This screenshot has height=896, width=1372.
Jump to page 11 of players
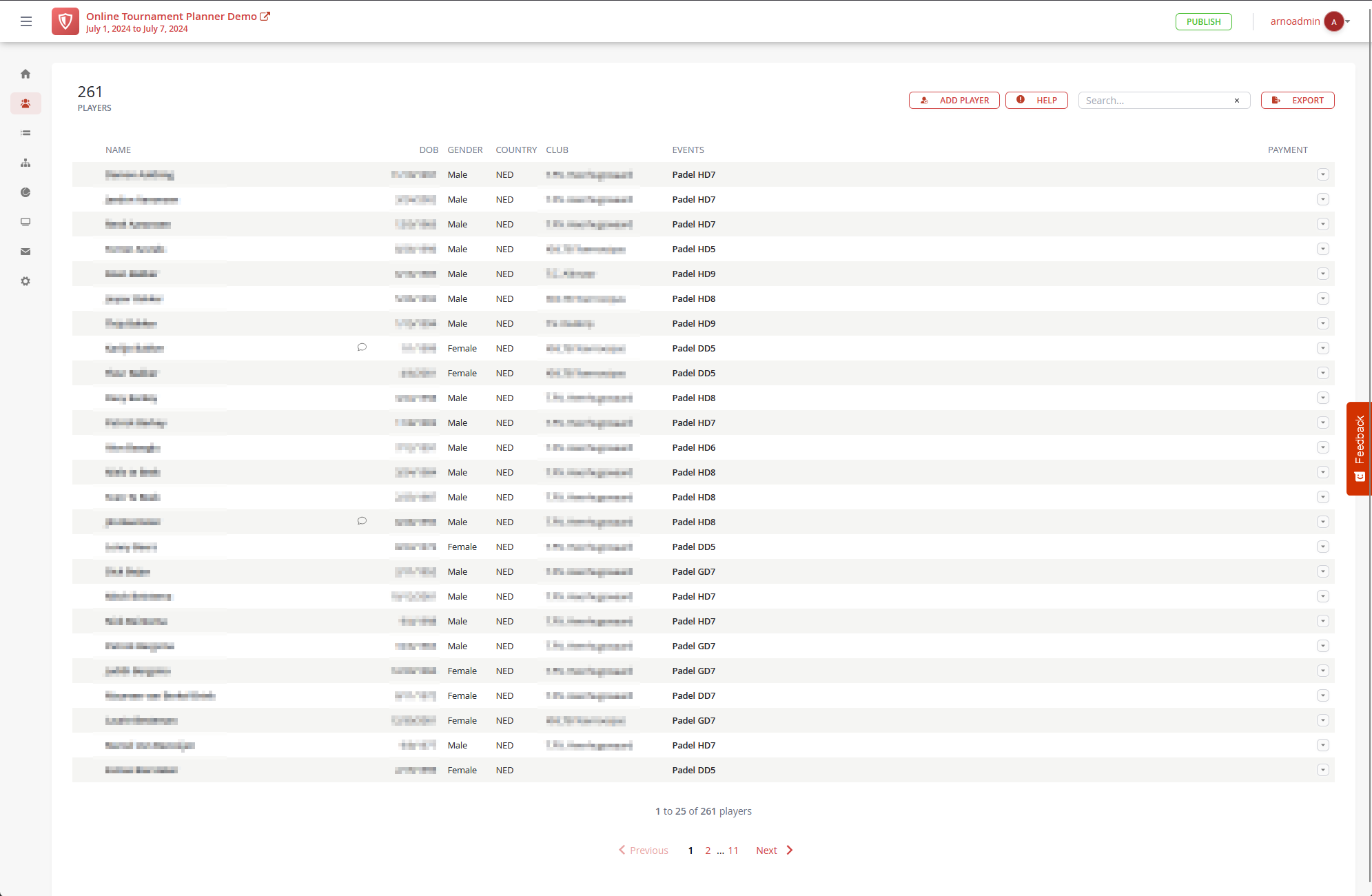click(x=733, y=851)
